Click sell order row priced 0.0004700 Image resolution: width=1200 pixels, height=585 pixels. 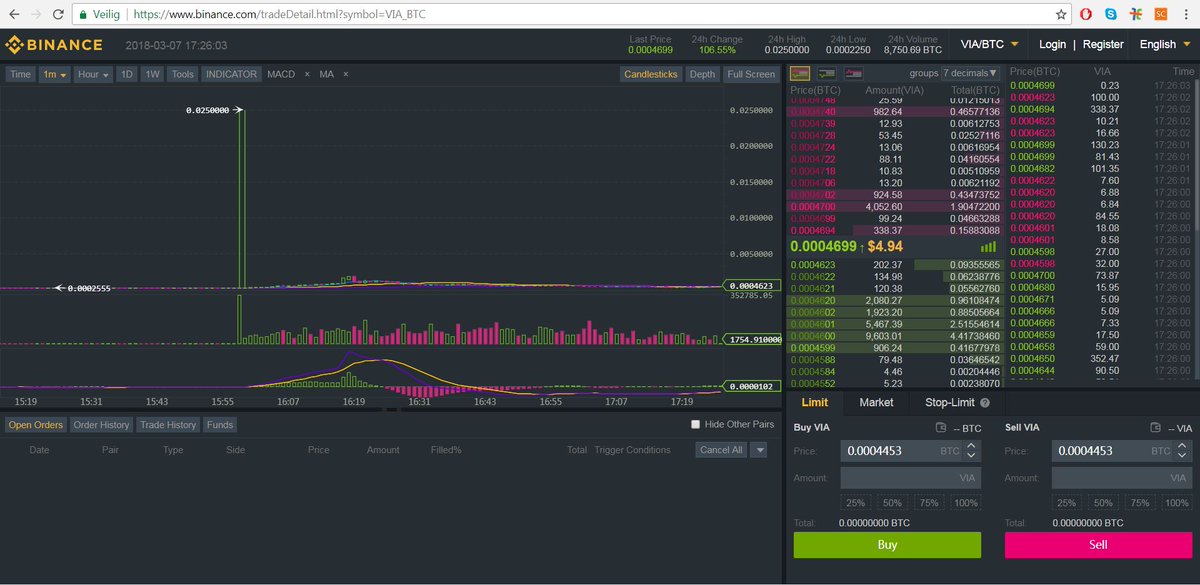point(896,206)
